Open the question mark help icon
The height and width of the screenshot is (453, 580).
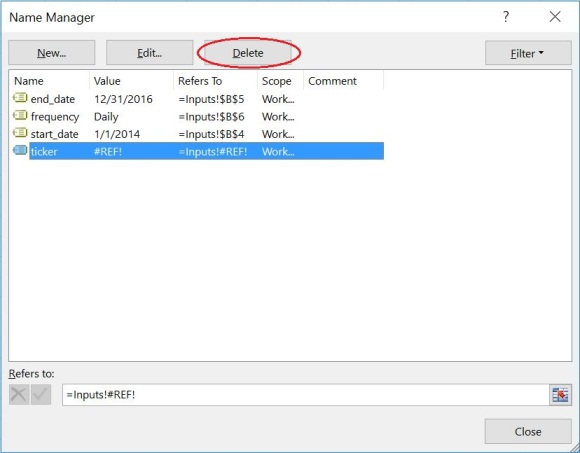506,17
